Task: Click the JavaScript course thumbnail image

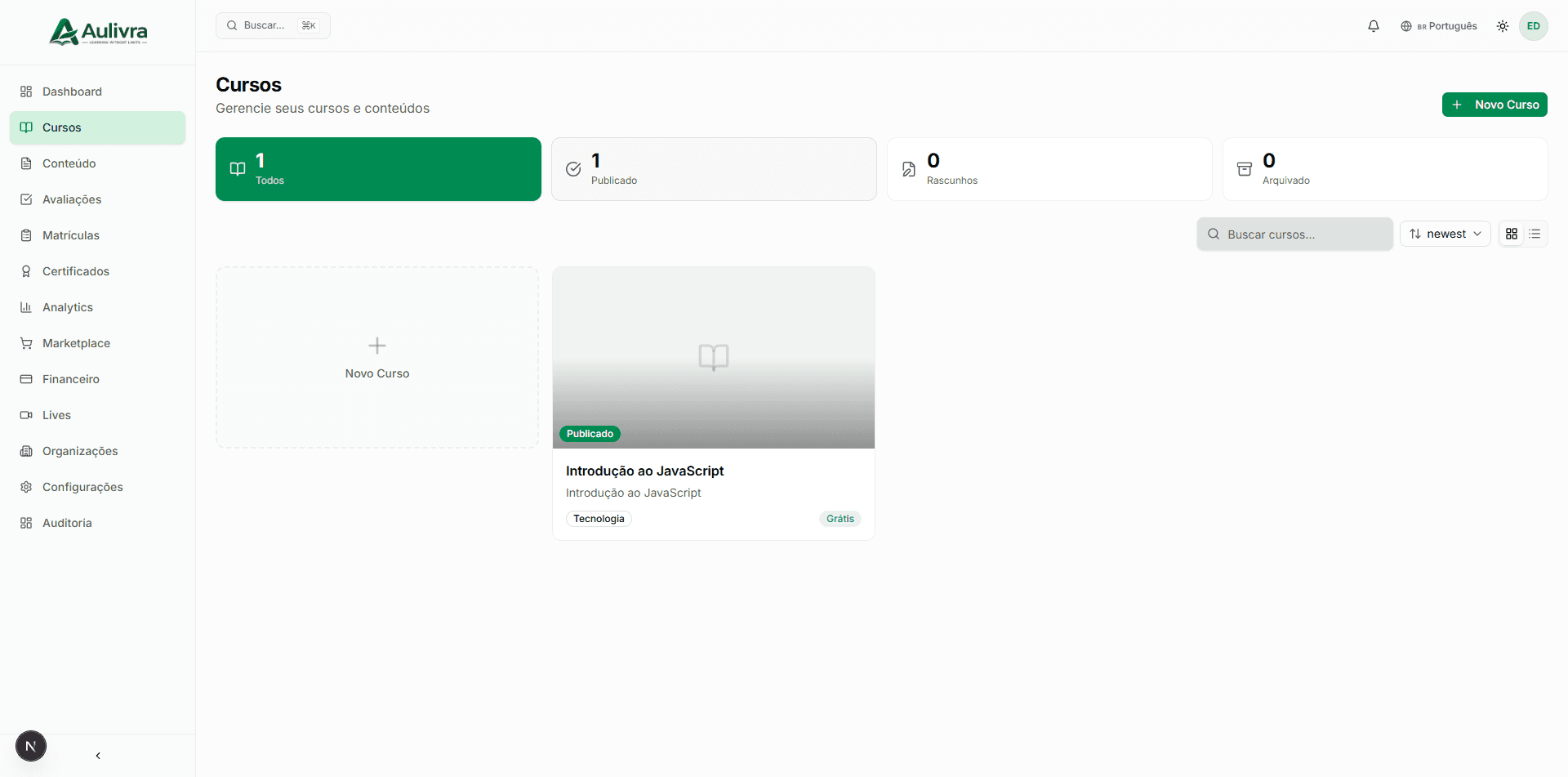Action: 714,357
